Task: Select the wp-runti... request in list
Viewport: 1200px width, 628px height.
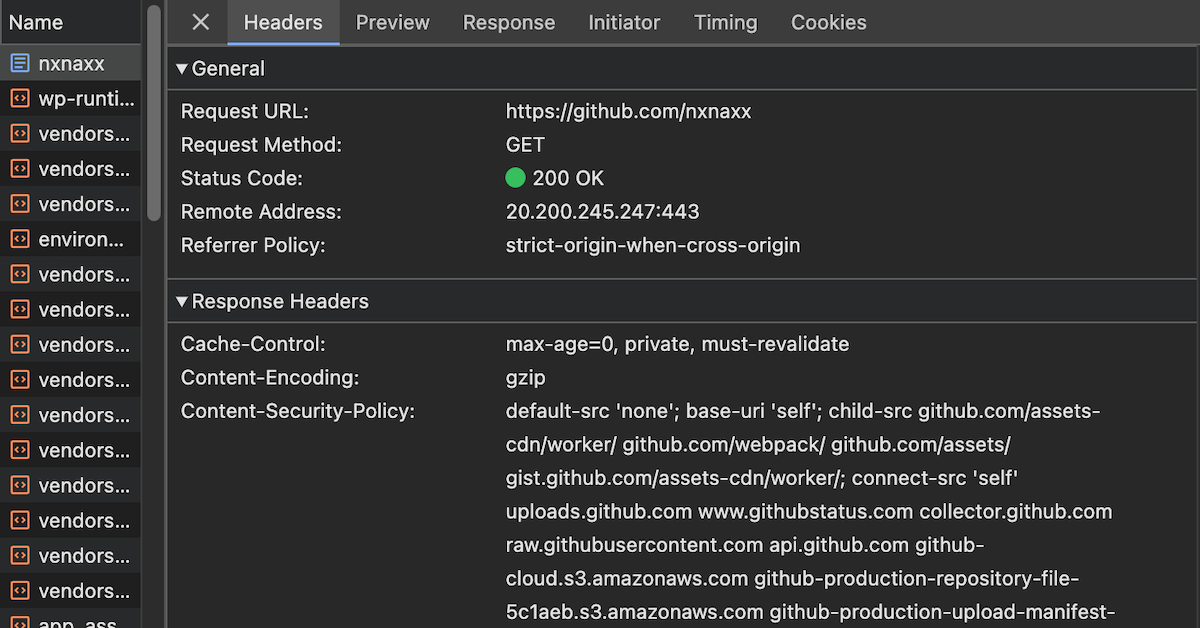Action: [85, 99]
